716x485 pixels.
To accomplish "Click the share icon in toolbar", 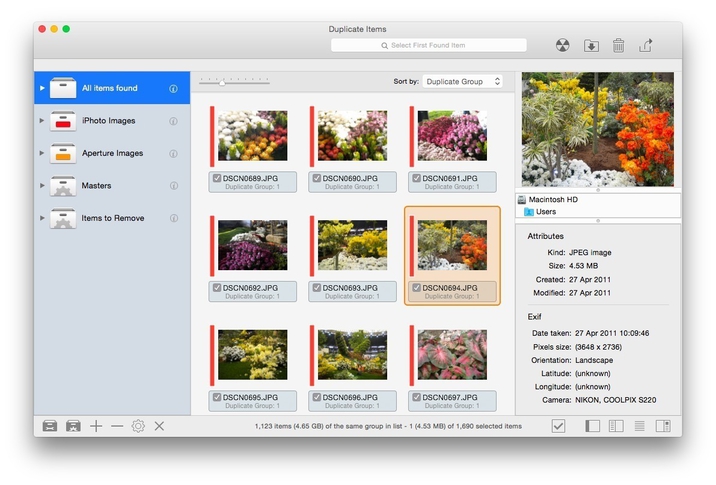I will pos(646,45).
